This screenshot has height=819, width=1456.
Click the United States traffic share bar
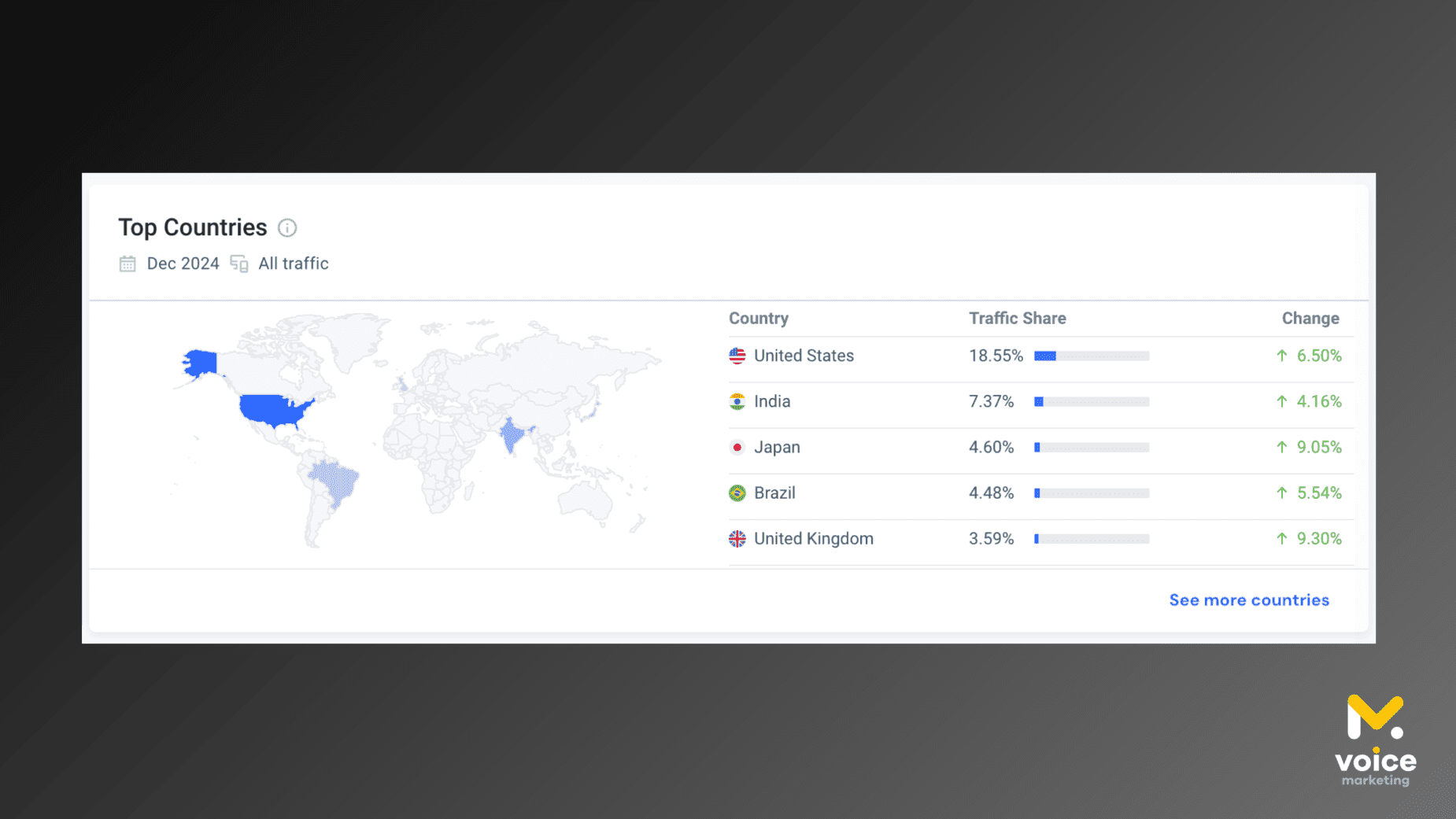pos(1091,356)
